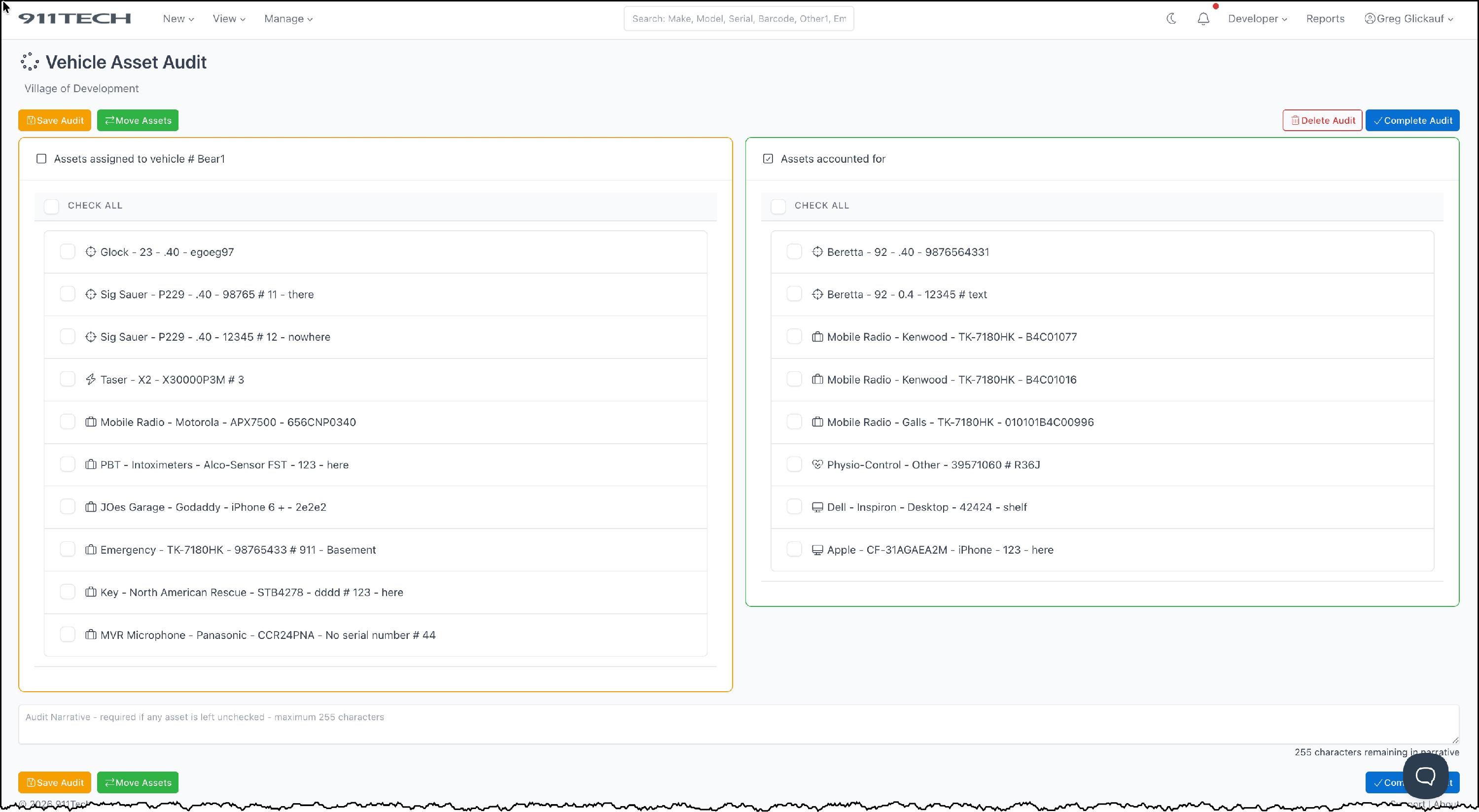Toggle dark mode moon icon
The height and width of the screenshot is (812, 1479).
pyautogui.click(x=1171, y=18)
